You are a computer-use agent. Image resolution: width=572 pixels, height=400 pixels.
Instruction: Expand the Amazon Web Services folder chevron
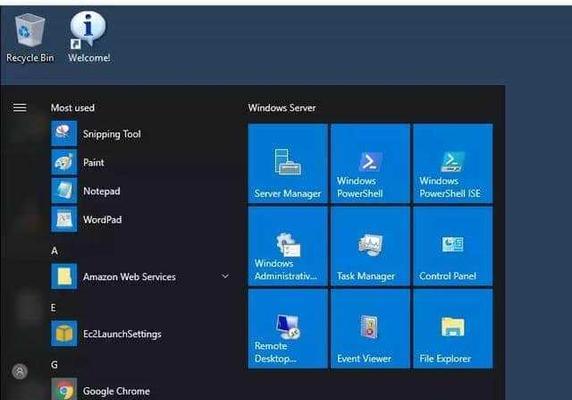[x=225, y=276]
